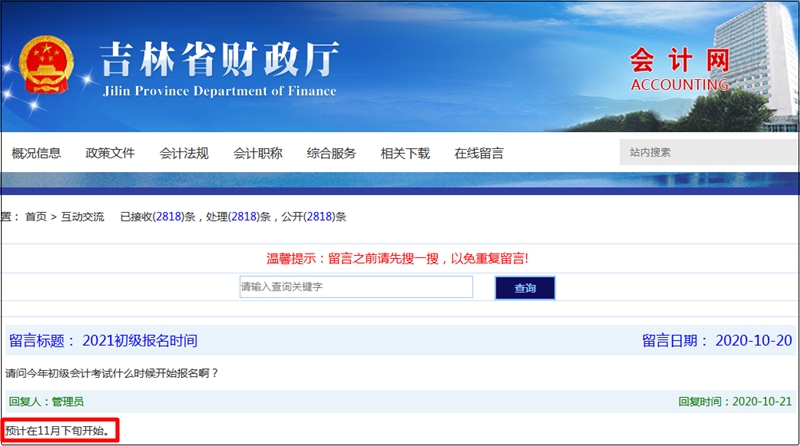
Task: Open the 2021初级报名时间 message title
Action: [140, 340]
